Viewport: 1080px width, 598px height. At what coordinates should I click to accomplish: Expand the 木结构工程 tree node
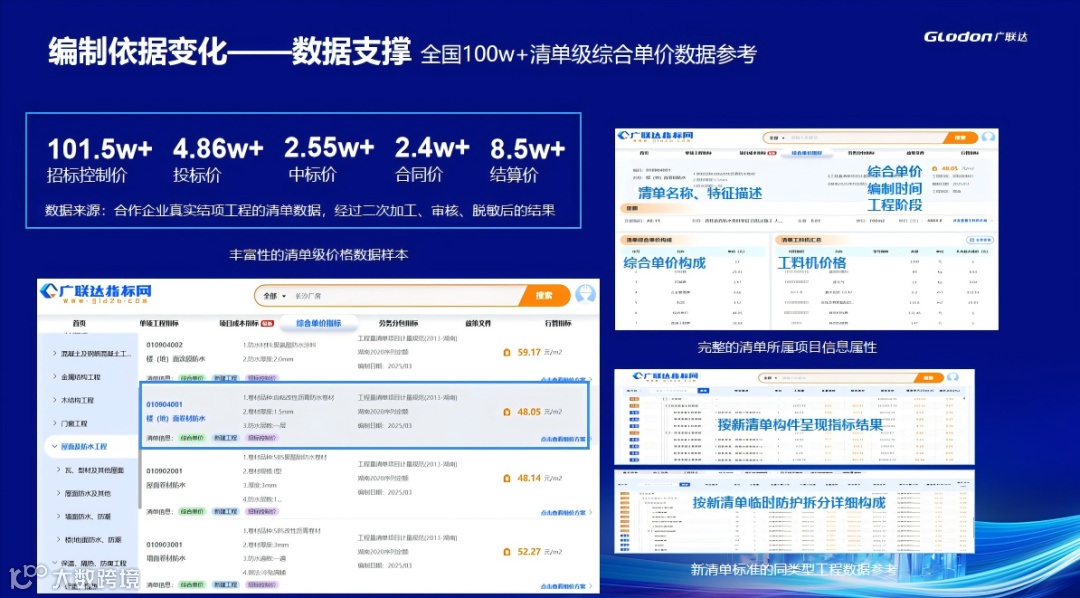coord(56,400)
